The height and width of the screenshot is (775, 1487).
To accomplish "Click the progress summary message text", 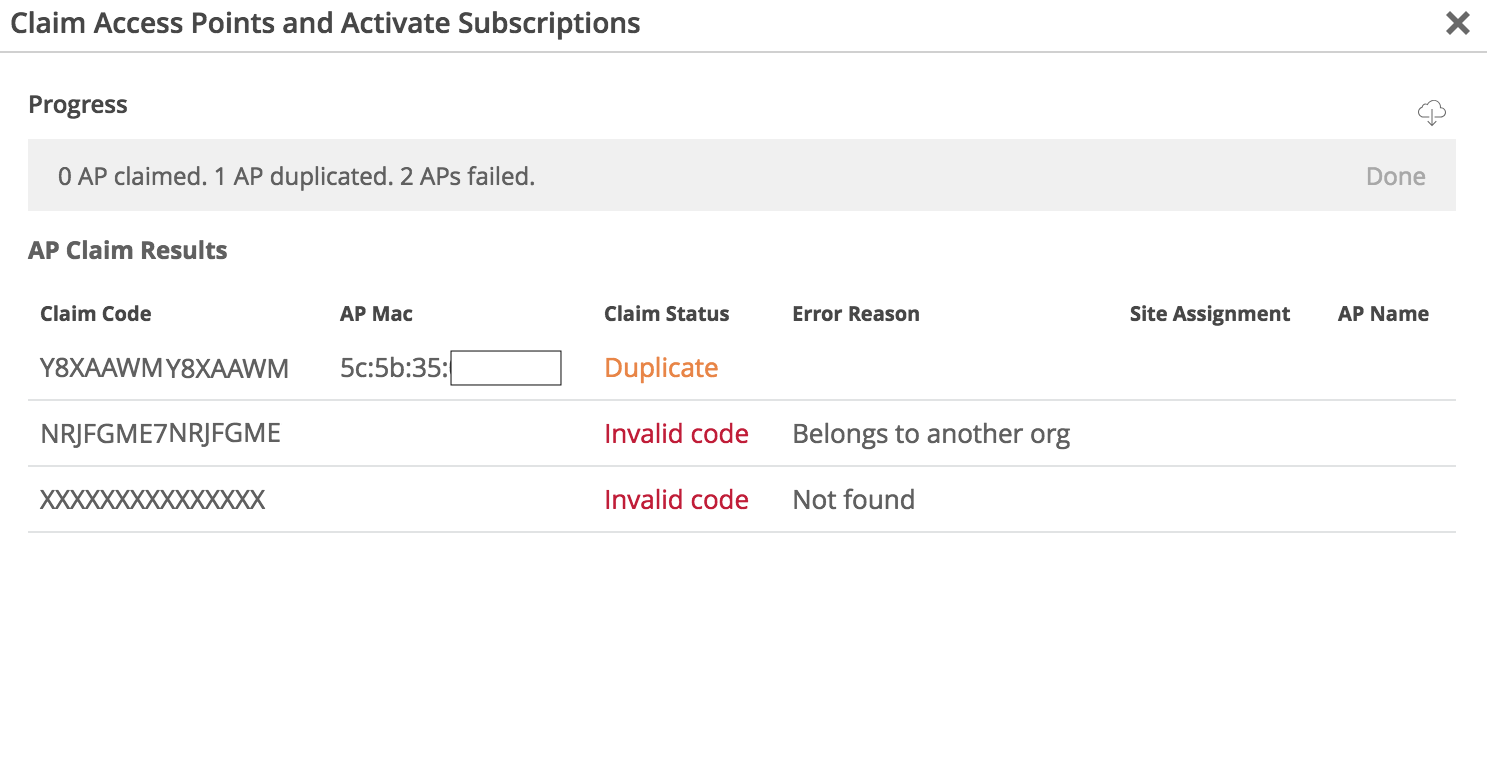I will click(296, 177).
